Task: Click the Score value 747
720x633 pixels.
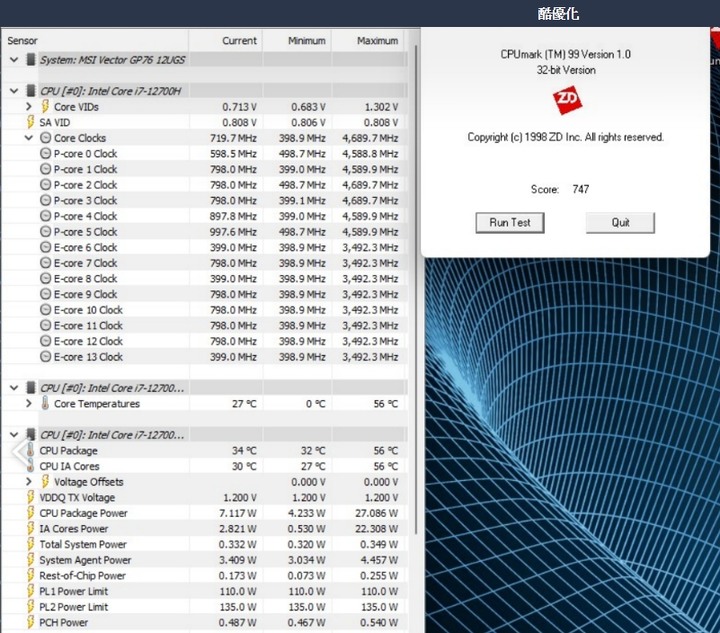Action: pyautogui.click(x=580, y=189)
